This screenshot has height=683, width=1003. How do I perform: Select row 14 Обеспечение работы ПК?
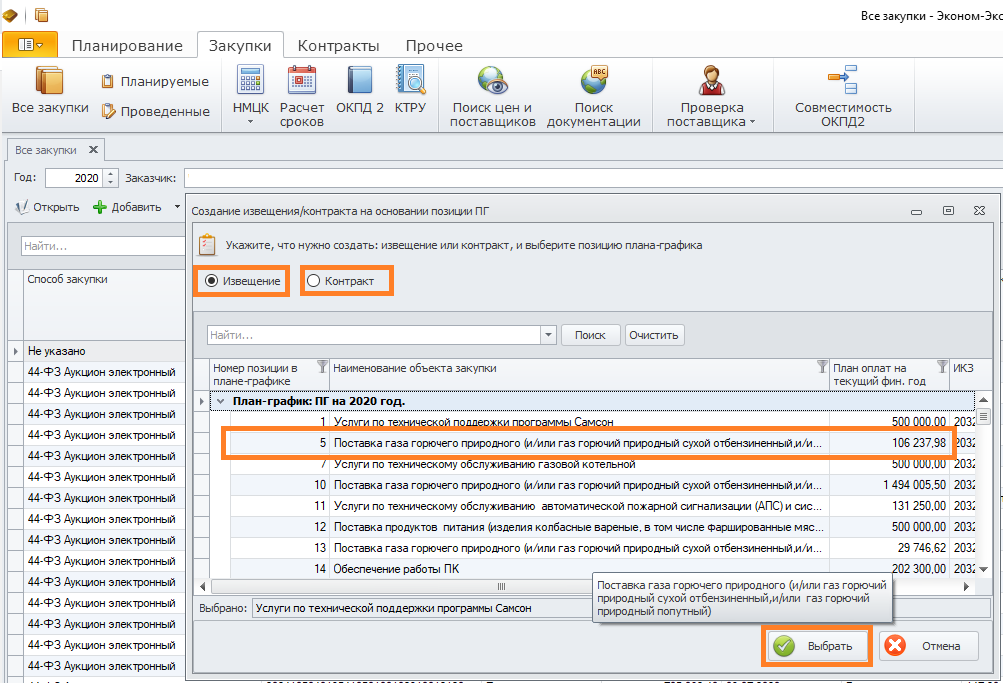[x=592, y=569]
